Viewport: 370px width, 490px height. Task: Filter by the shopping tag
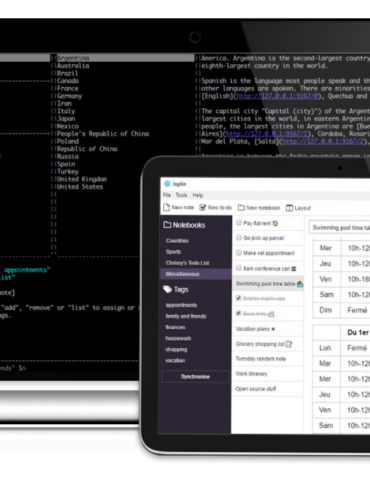(x=176, y=349)
